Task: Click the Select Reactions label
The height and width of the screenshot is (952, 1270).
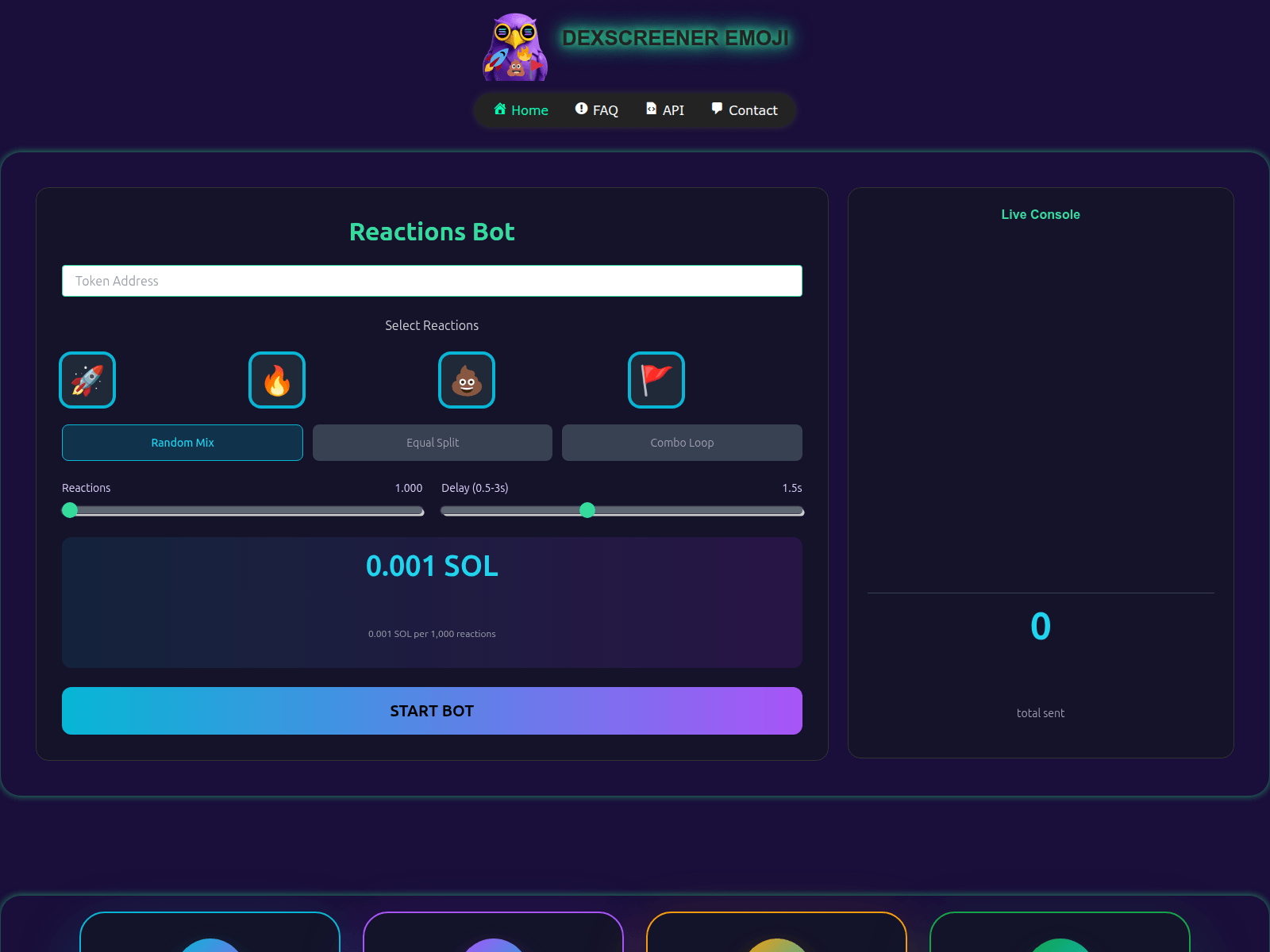Action: click(x=432, y=325)
